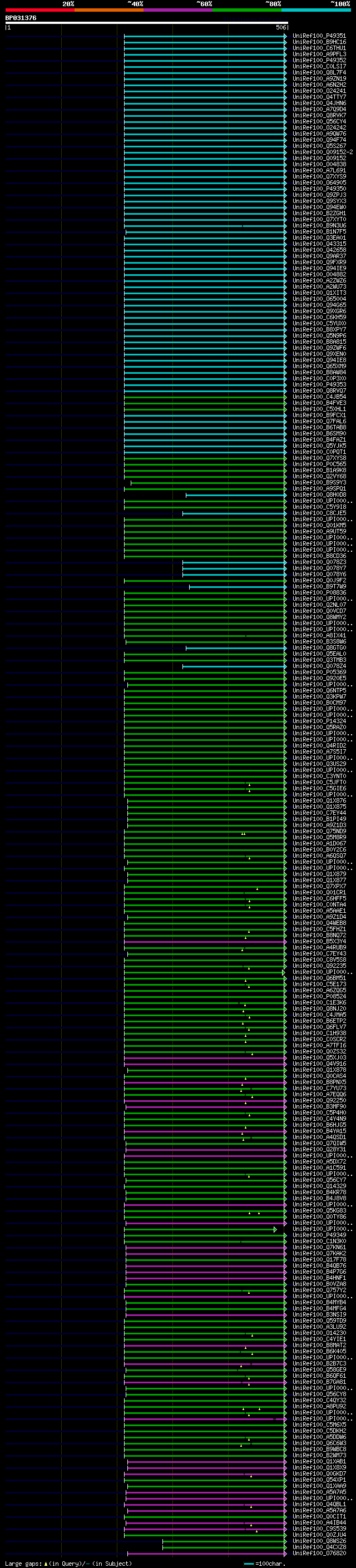Open hit UniRef100_P49351
The height and width of the screenshot is (1568, 356).
[x=319, y=36]
